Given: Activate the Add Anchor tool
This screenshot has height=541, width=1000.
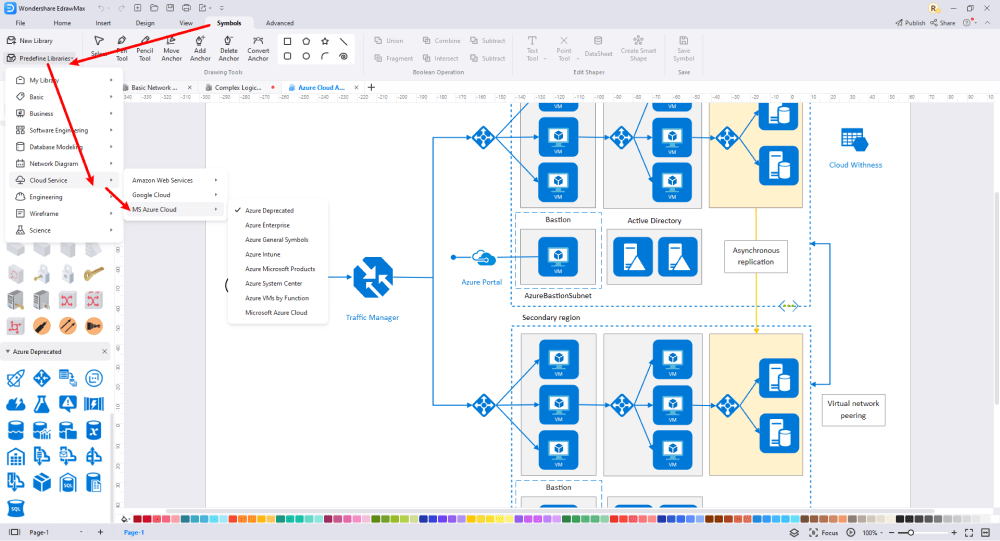Looking at the screenshot, I should (200, 48).
